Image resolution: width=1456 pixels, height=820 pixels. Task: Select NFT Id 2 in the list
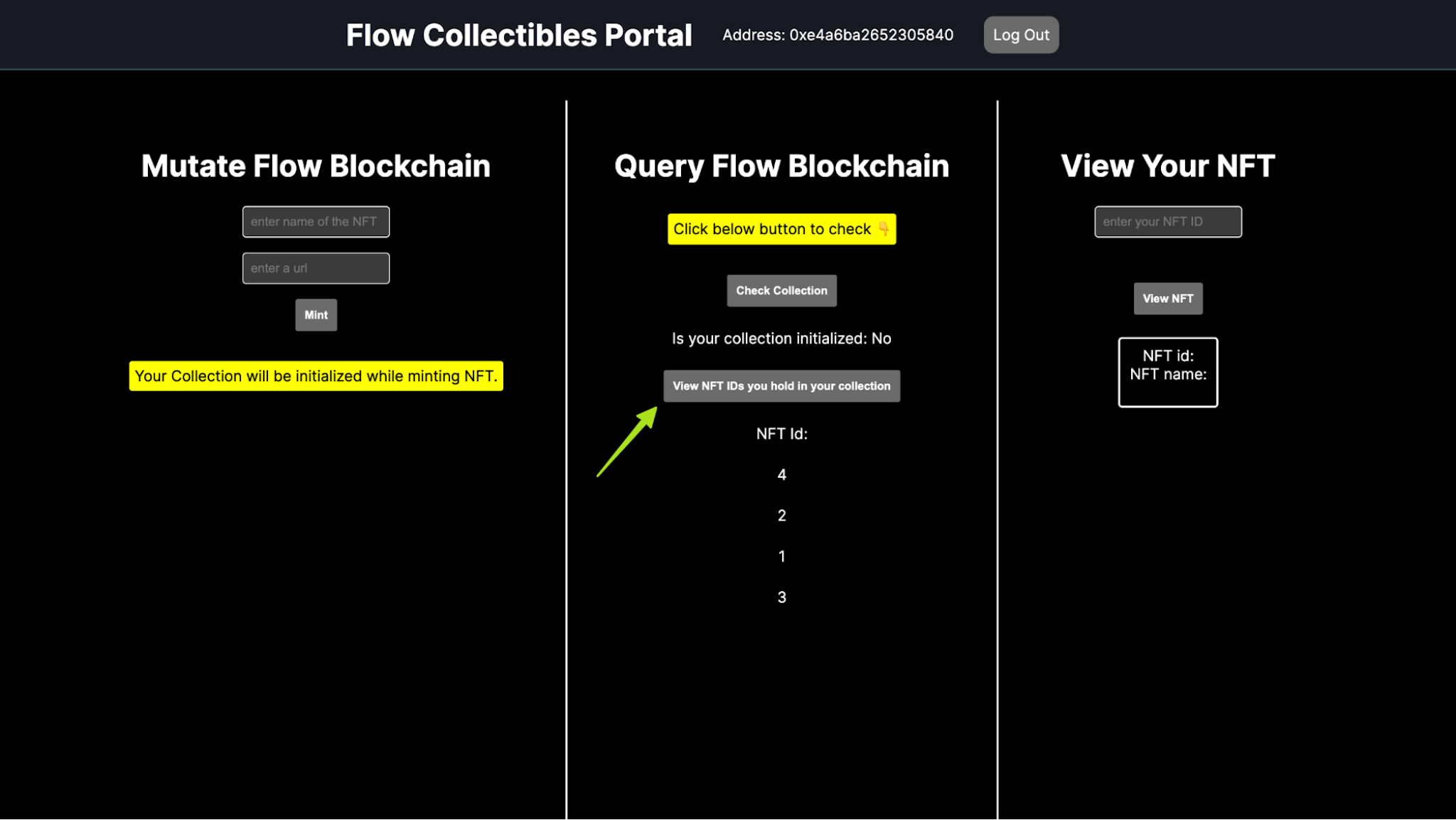tap(781, 515)
